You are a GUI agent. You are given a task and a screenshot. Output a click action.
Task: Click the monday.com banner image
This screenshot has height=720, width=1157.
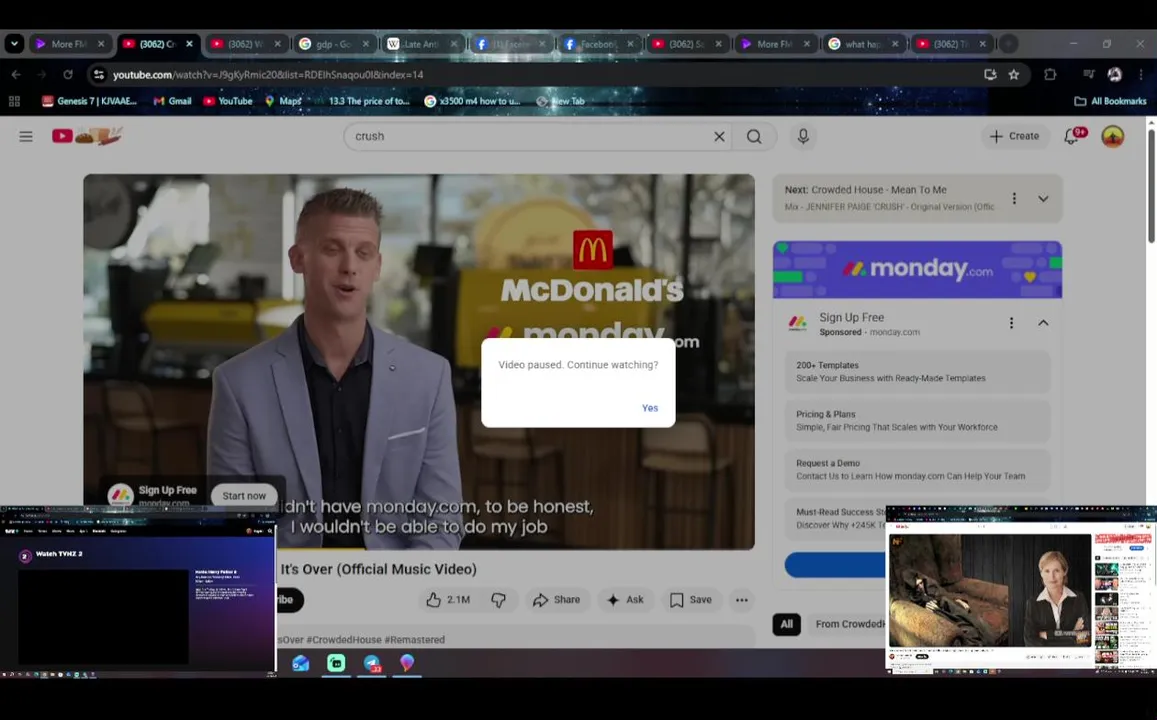[917, 269]
